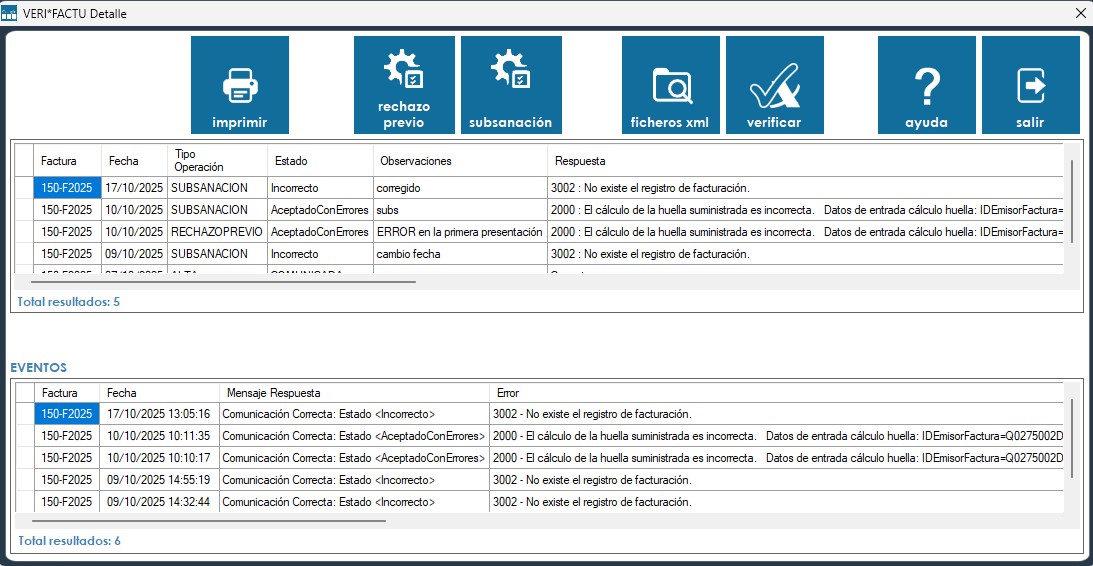
Task: Launch the subsanación gear icon
Action: [x=511, y=85]
